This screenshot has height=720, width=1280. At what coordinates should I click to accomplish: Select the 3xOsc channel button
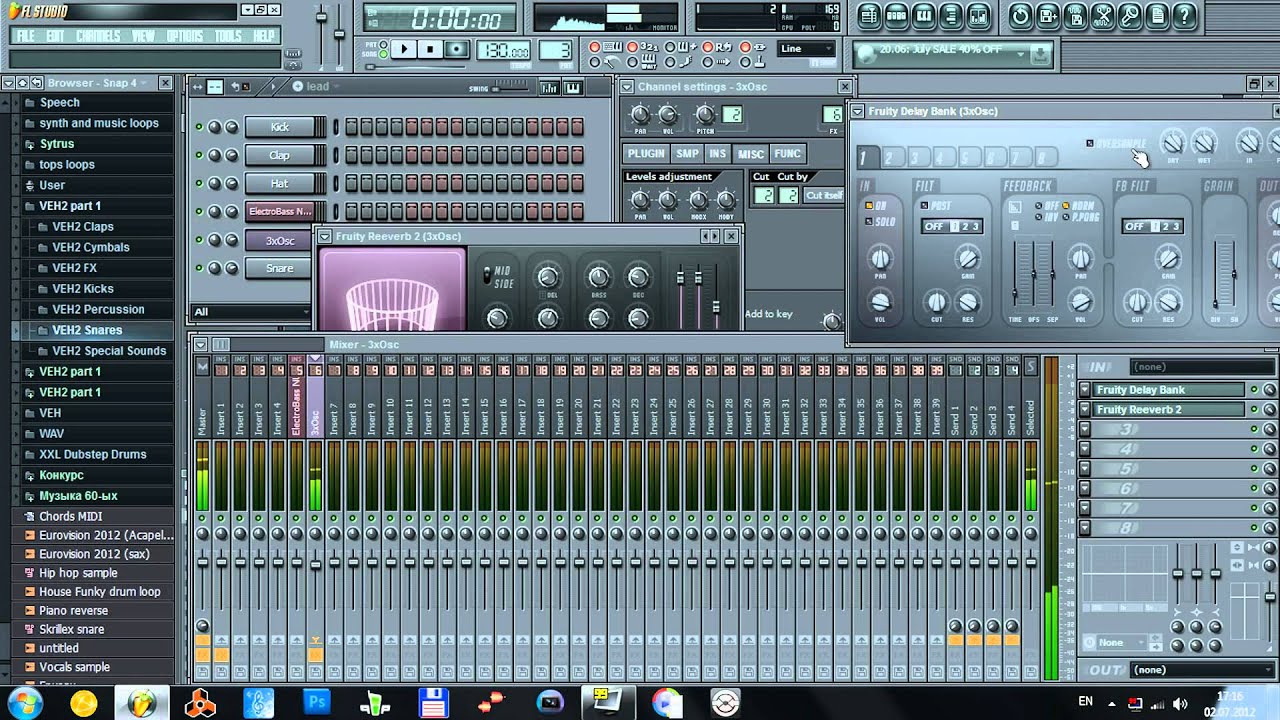[x=280, y=240]
